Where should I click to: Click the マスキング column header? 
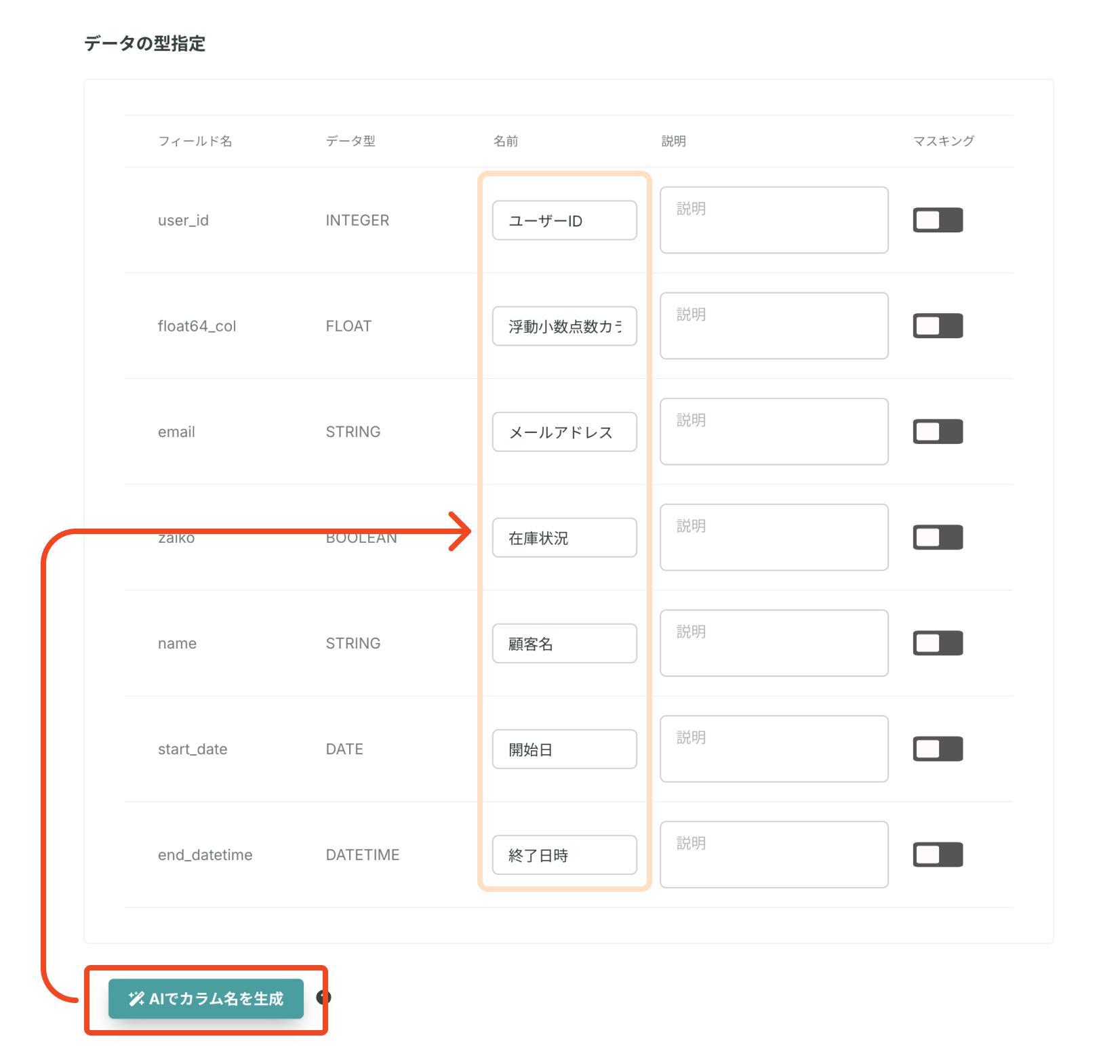[944, 141]
